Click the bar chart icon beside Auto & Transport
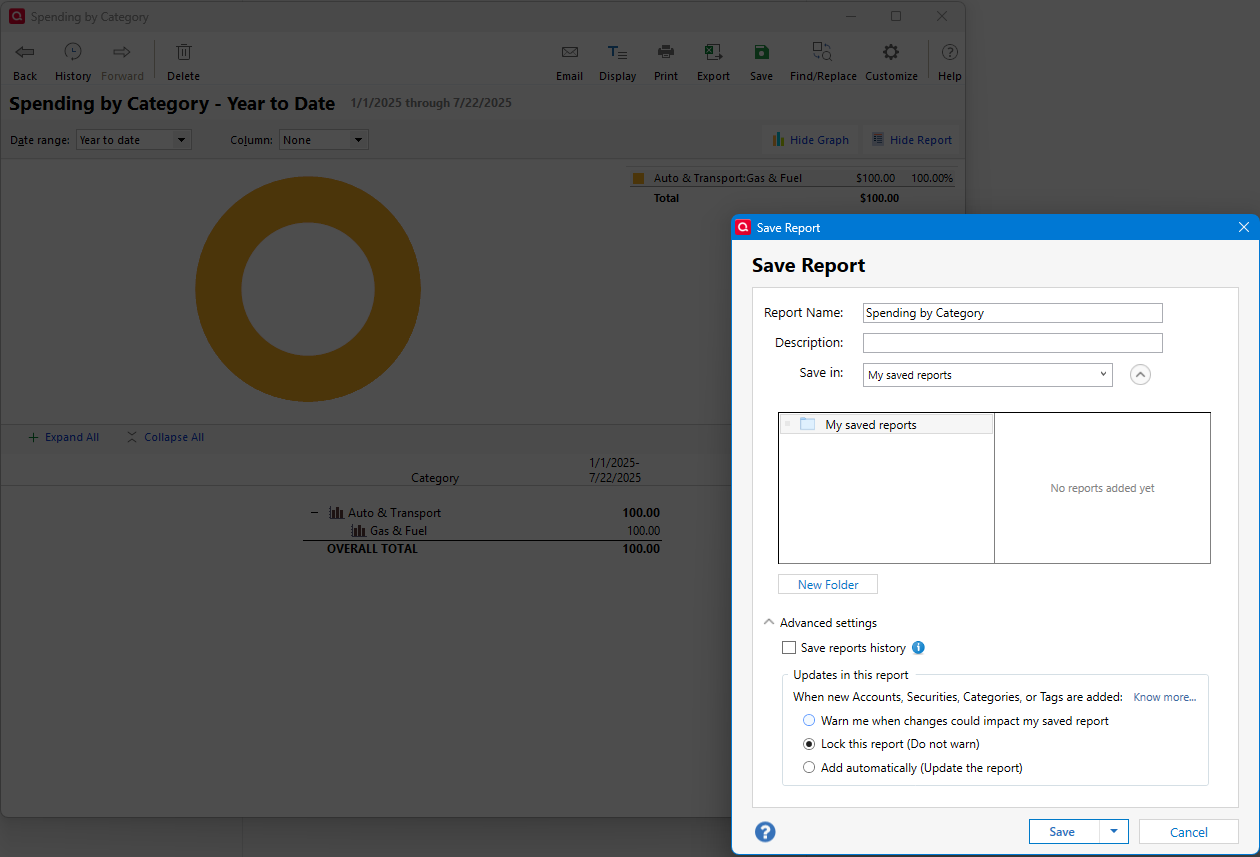The height and width of the screenshot is (857, 1260). pyautogui.click(x=337, y=513)
